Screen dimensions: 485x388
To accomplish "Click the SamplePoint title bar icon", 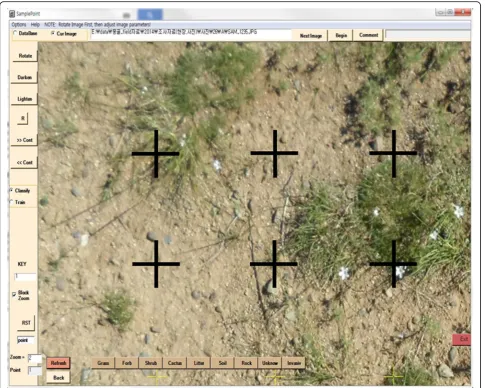I will point(12,14).
